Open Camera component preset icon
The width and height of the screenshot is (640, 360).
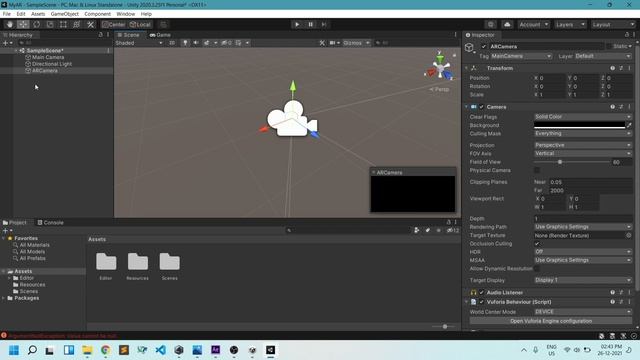621,107
